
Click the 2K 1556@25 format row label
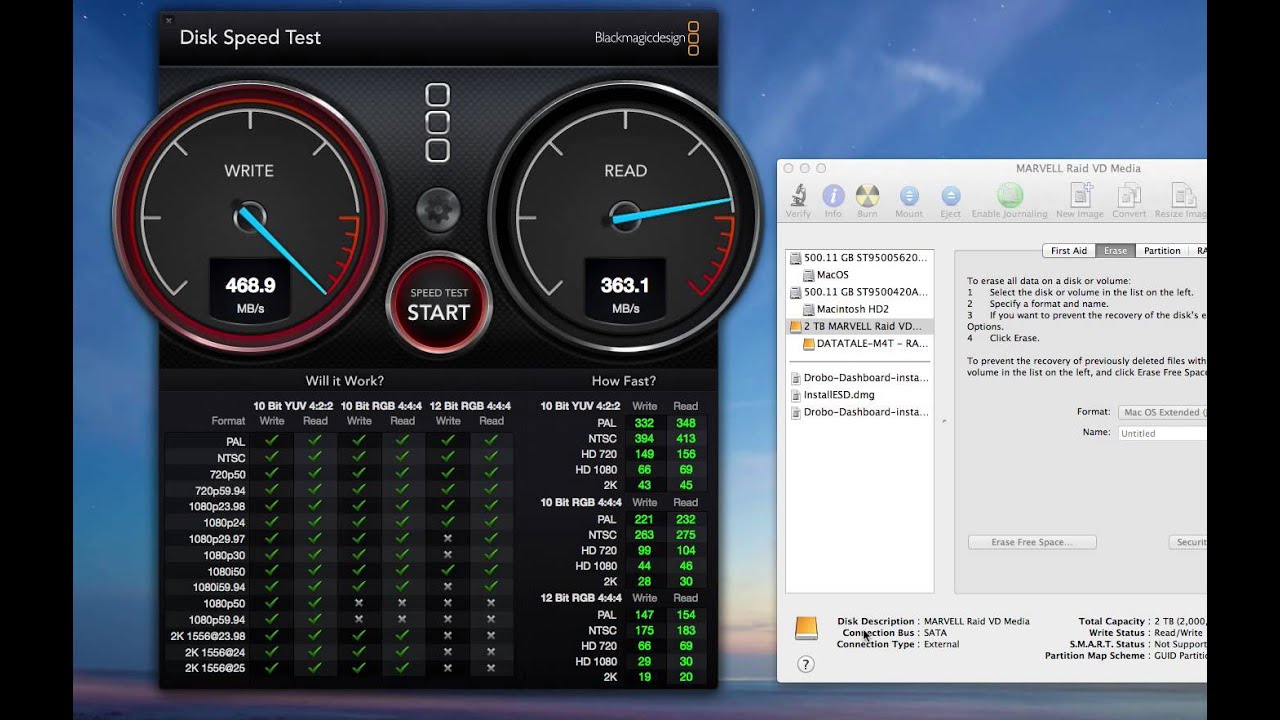215,668
